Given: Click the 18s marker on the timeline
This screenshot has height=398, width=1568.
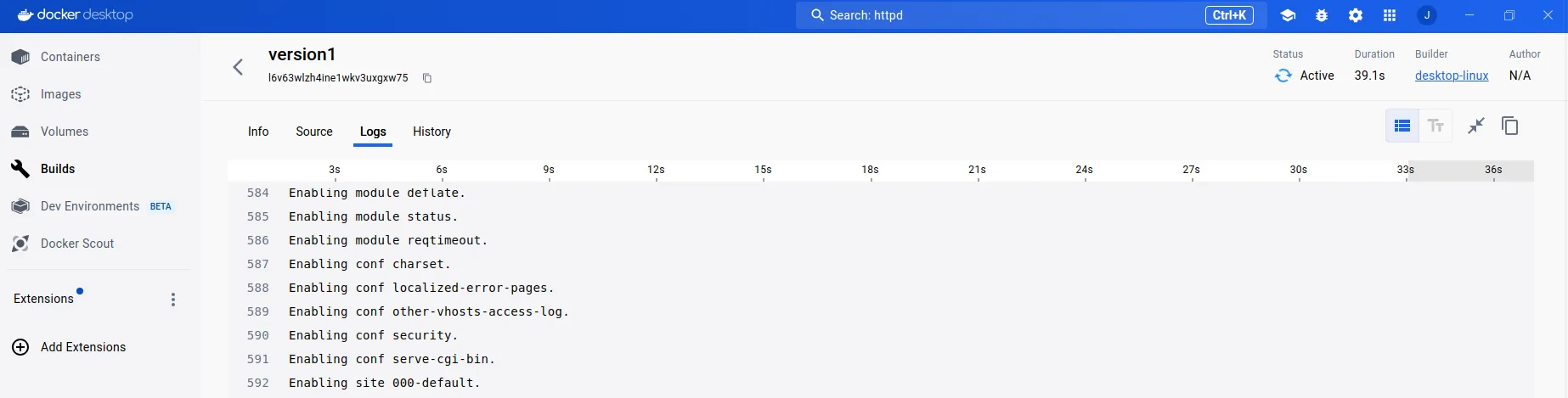Looking at the screenshot, I should tap(870, 171).
